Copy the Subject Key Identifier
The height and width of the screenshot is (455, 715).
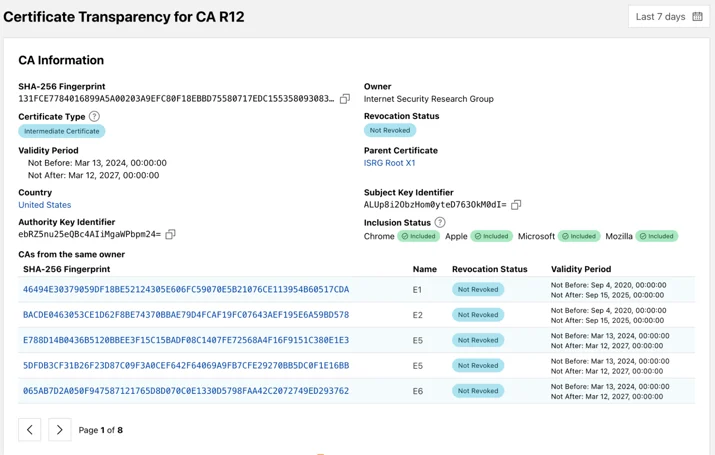click(x=516, y=205)
